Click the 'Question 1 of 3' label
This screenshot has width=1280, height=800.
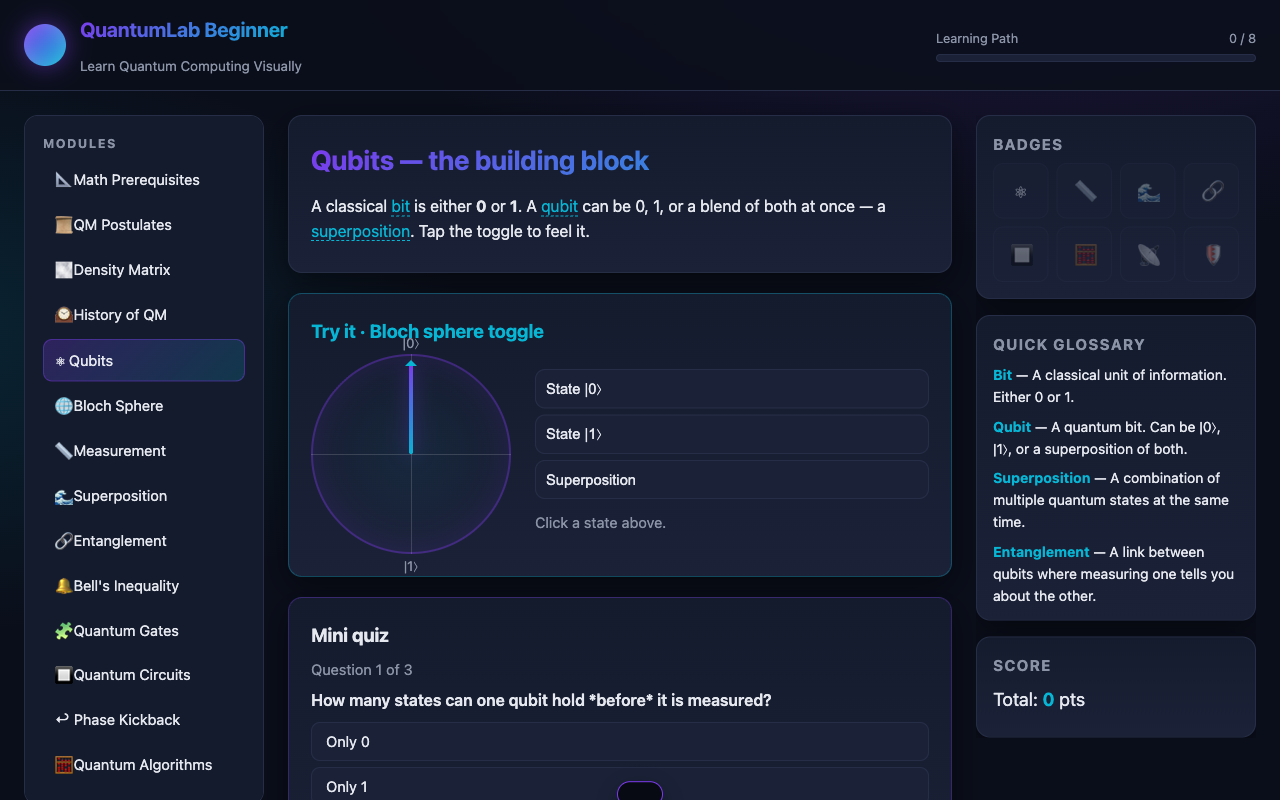tap(362, 670)
